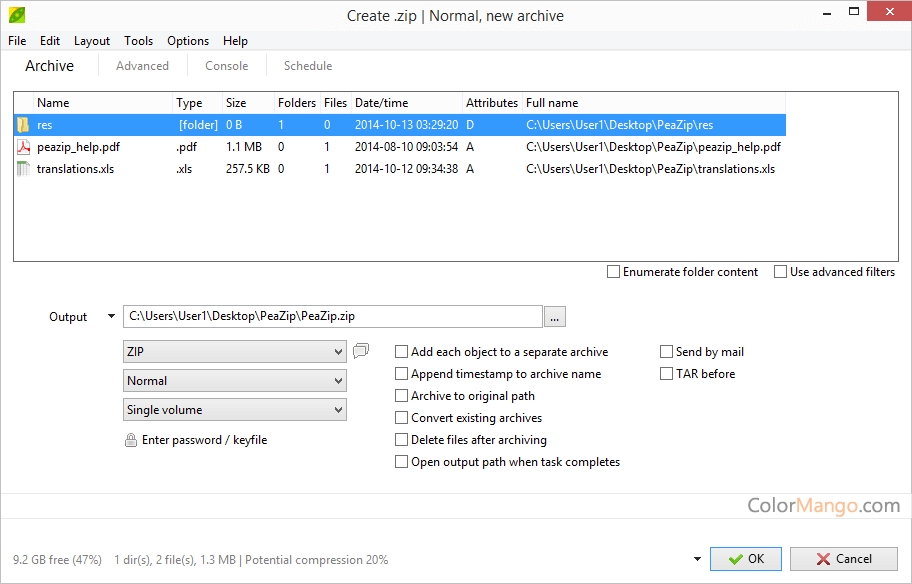Sort by the Full name column header
The height and width of the screenshot is (584, 912).
tap(654, 103)
